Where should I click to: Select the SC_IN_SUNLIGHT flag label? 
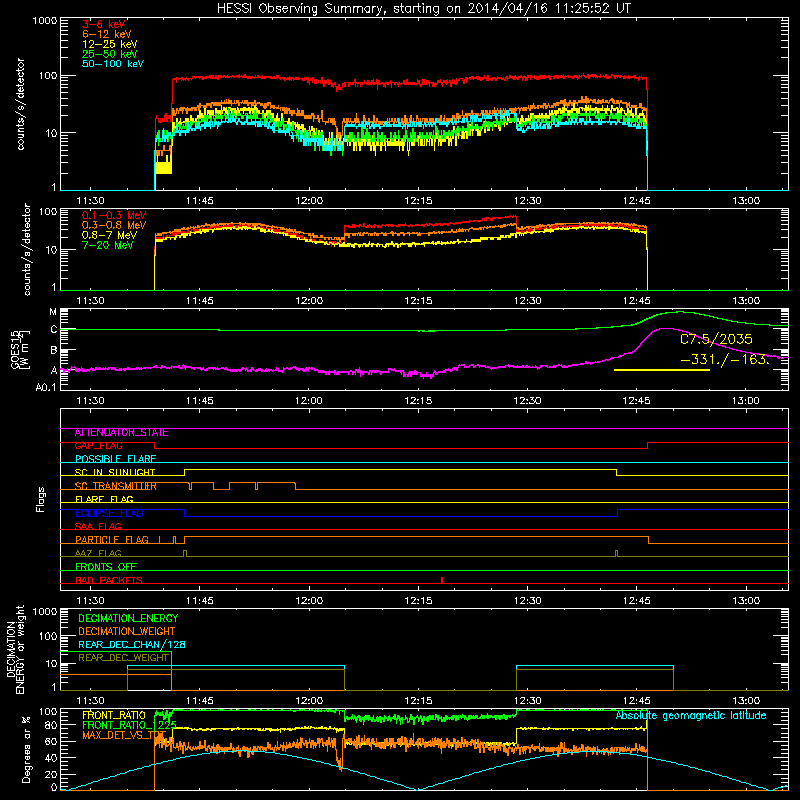115,472
